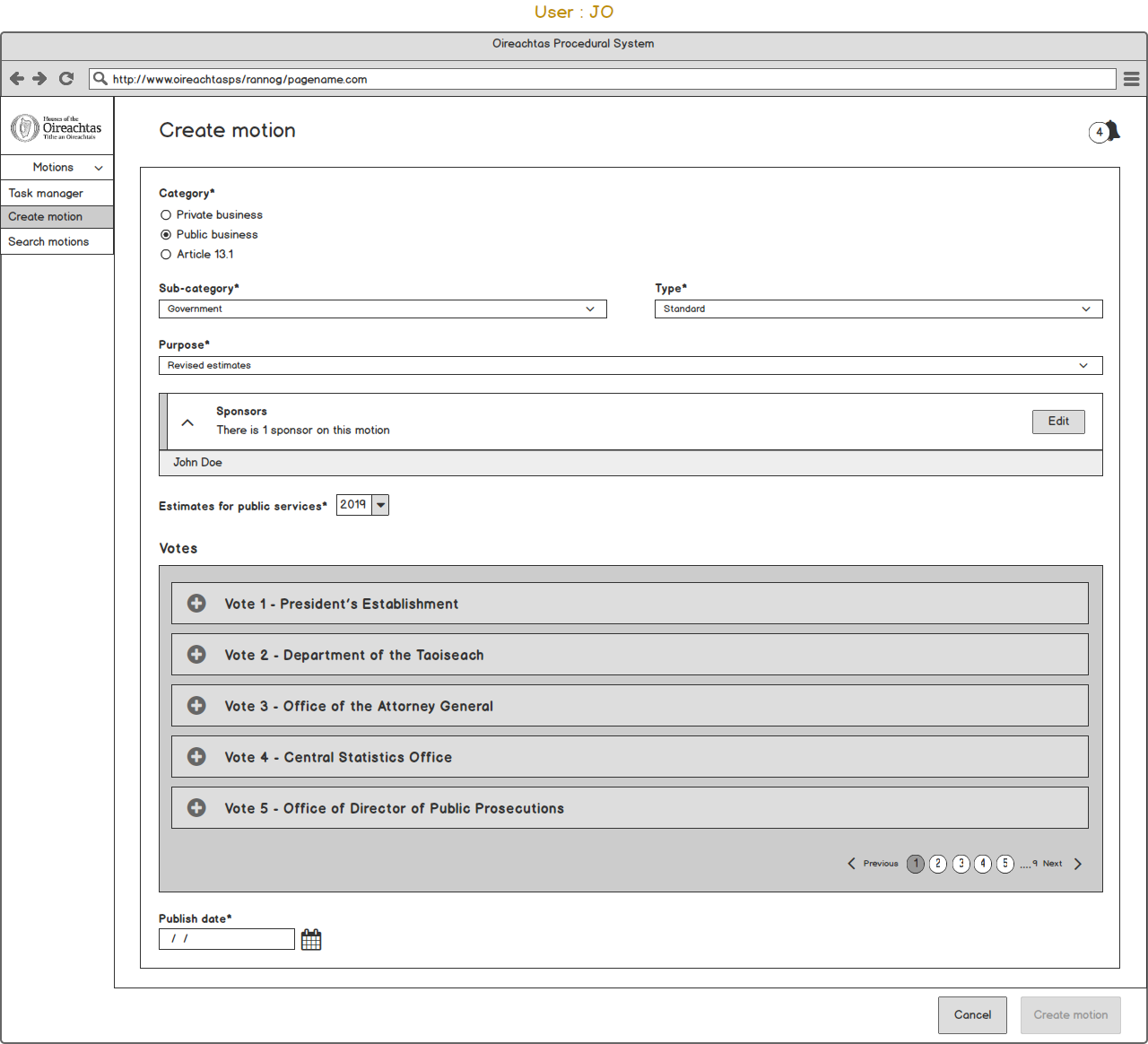Image resolution: width=1148 pixels, height=1044 pixels.
Task: Go to previous votes page arrow
Action: tap(851, 864)
